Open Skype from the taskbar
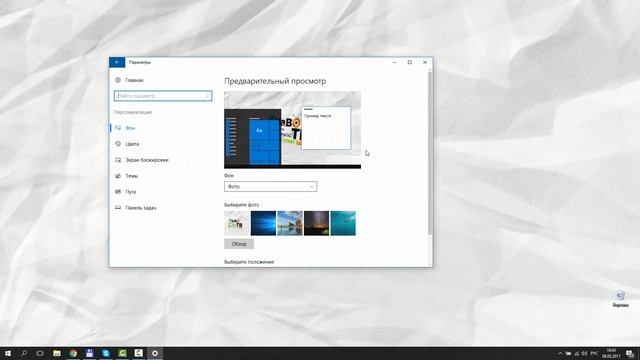This screenshot has height=360, width=640. click(106, 353)
